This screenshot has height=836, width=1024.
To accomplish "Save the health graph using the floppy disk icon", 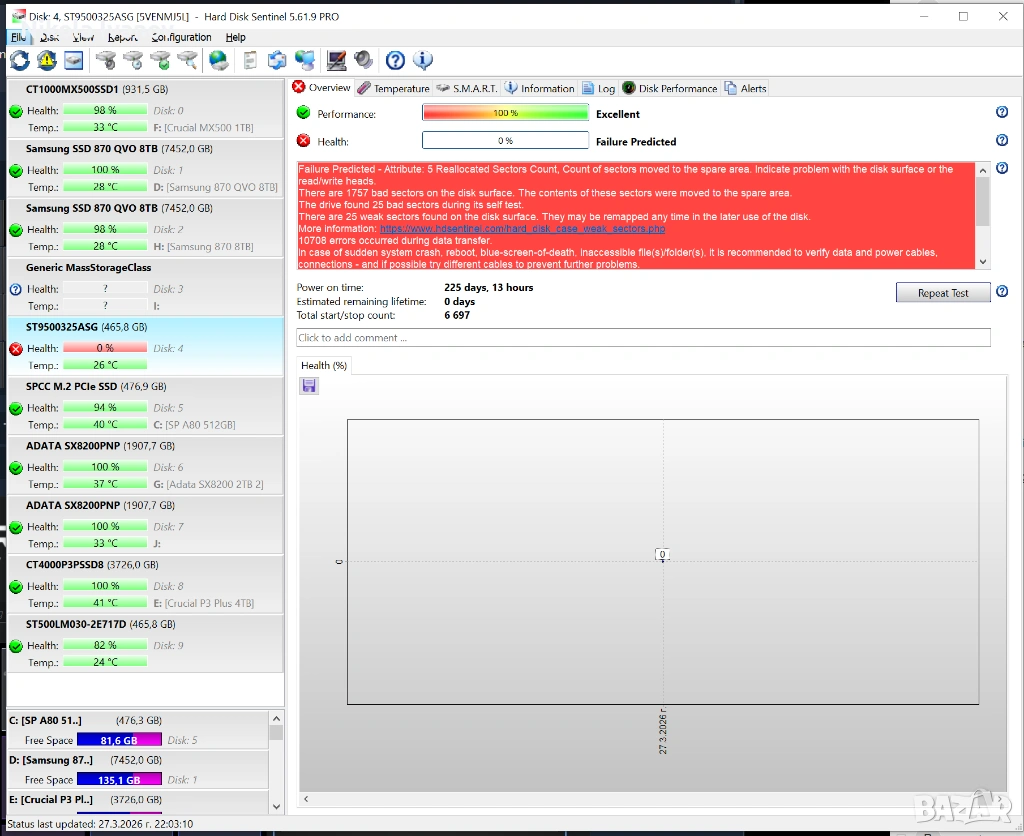I will 309,386.
